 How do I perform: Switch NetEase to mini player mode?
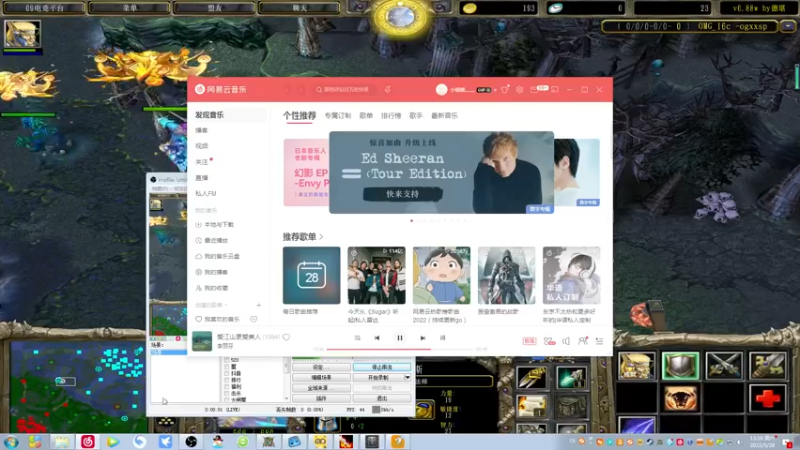tap(555, 89)
